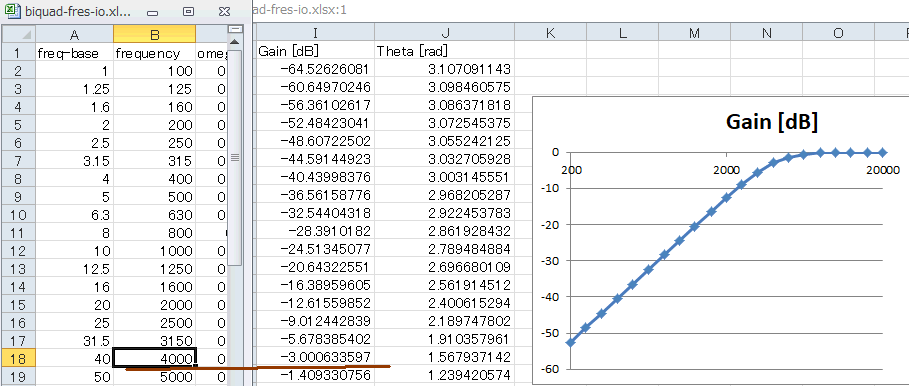The image size is (909, 386).
Task: Select gain cell -52.48423041
Action: (315, 123)
